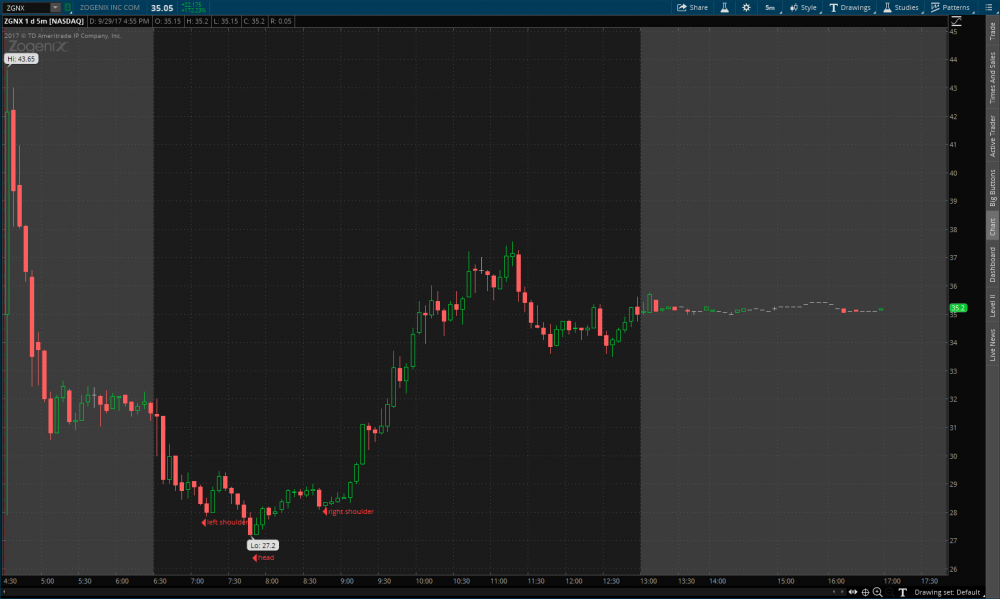Screen dimensions: 1000x599
Task: Open the Studies menu
Action: (x=900, y=7)
